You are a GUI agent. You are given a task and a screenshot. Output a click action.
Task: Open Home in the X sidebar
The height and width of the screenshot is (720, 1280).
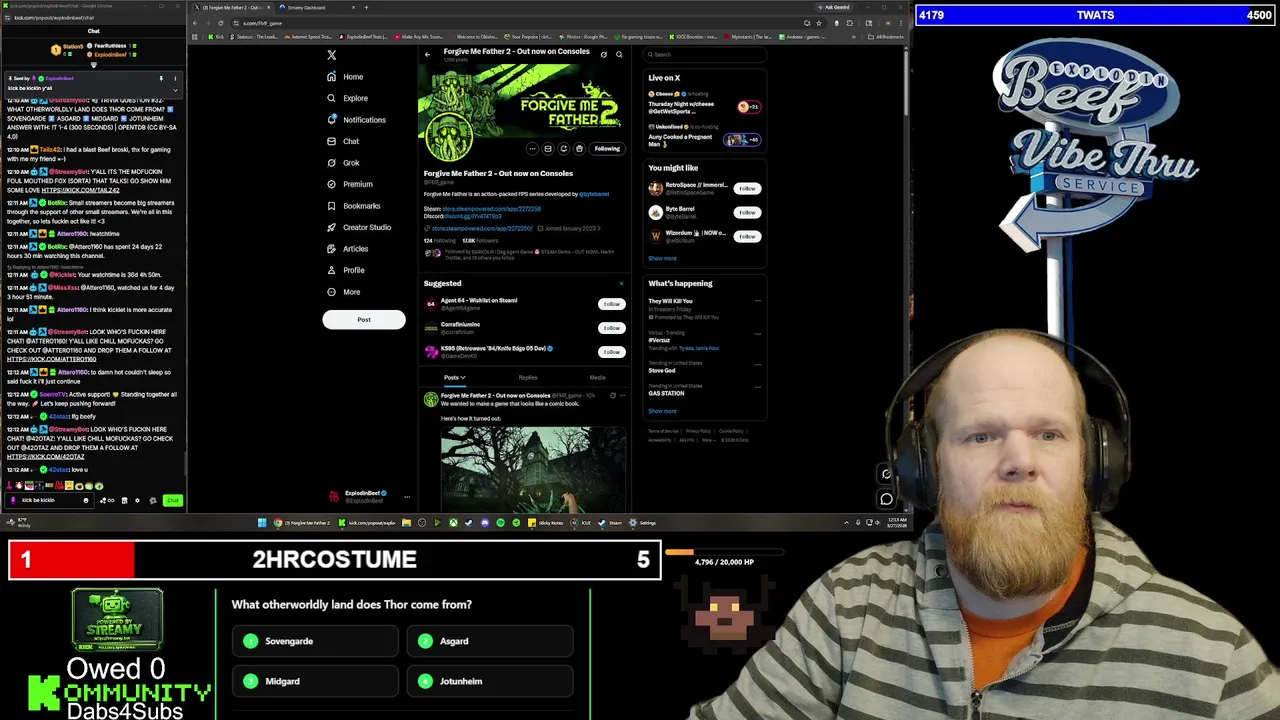tap(344, 77)
